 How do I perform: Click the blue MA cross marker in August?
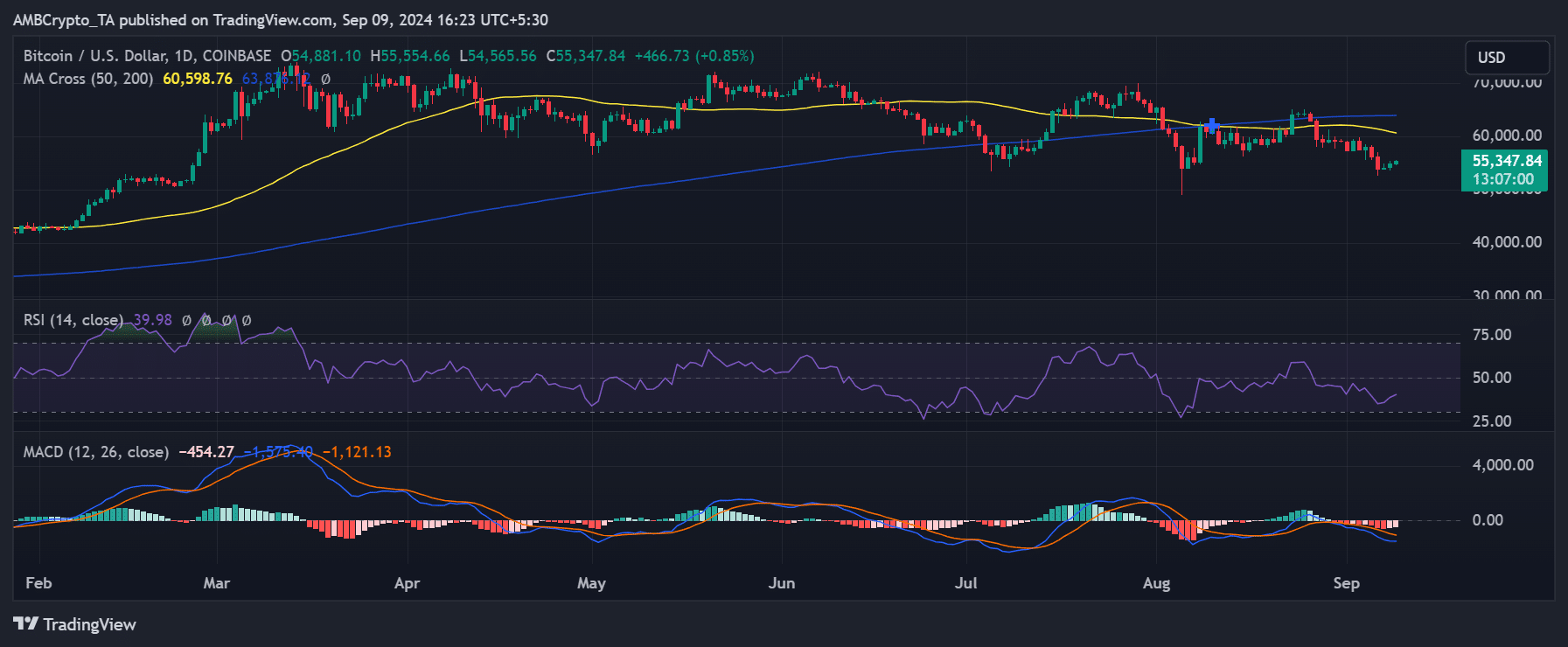(1212, 126)
